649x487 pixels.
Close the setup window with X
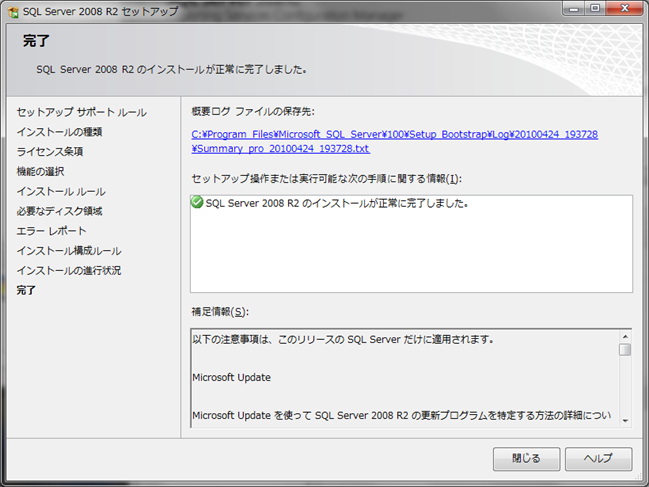(x=625, y=8)
